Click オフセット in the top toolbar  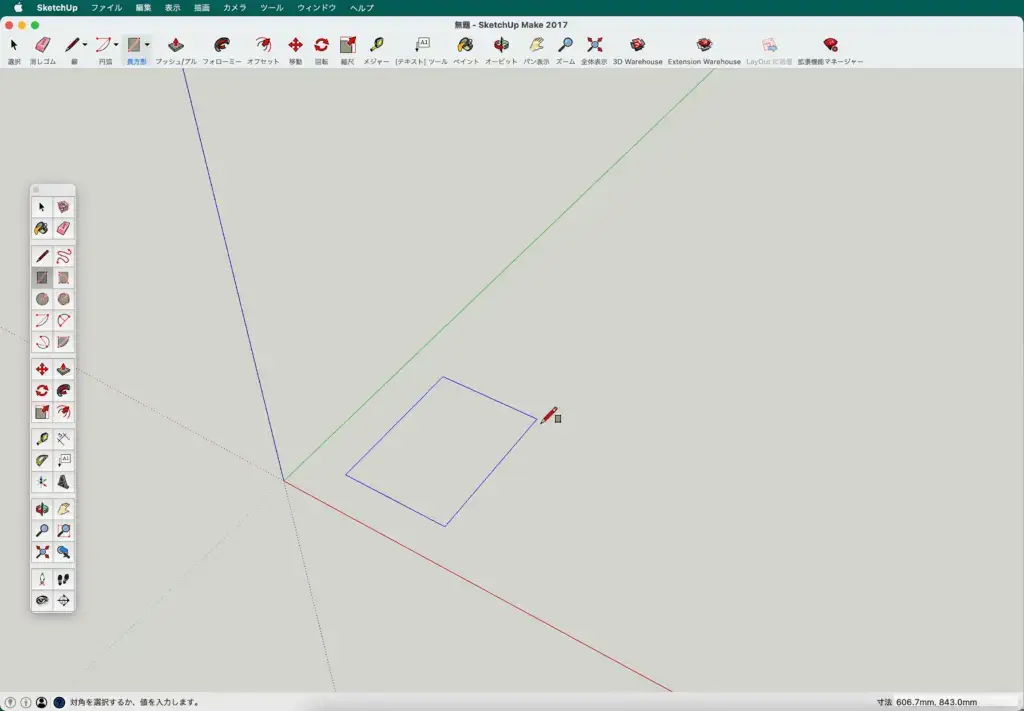point(263,51)
